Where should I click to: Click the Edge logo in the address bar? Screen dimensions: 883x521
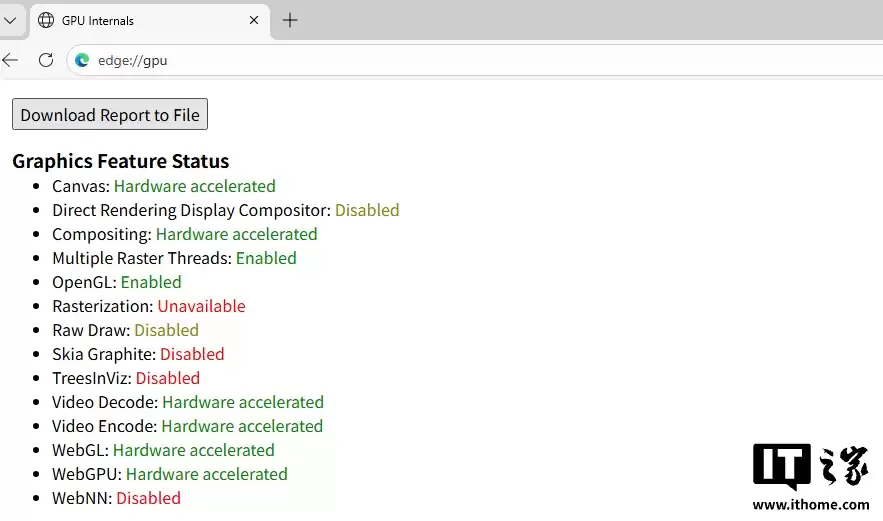(82, 60)
